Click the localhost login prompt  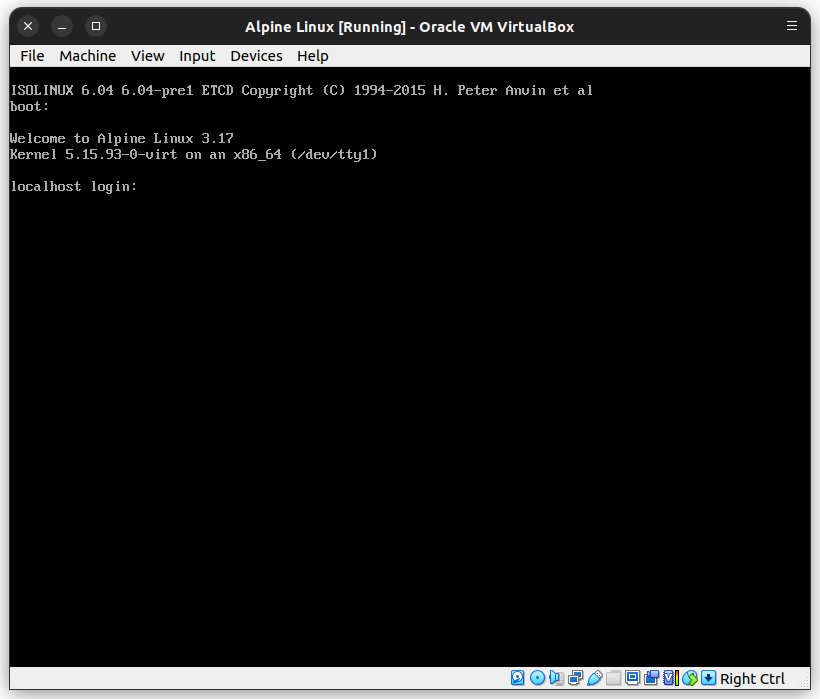pos(74,187)
